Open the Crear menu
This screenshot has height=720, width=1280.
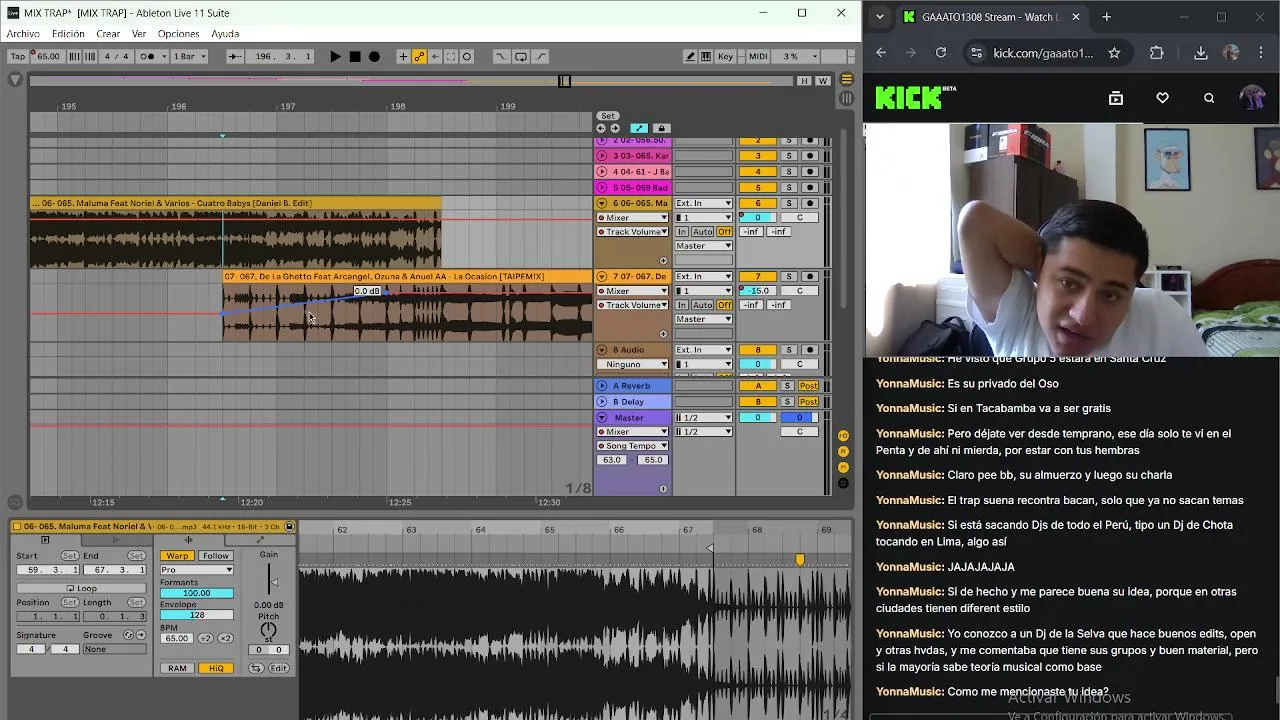click(x=108, y=34)
